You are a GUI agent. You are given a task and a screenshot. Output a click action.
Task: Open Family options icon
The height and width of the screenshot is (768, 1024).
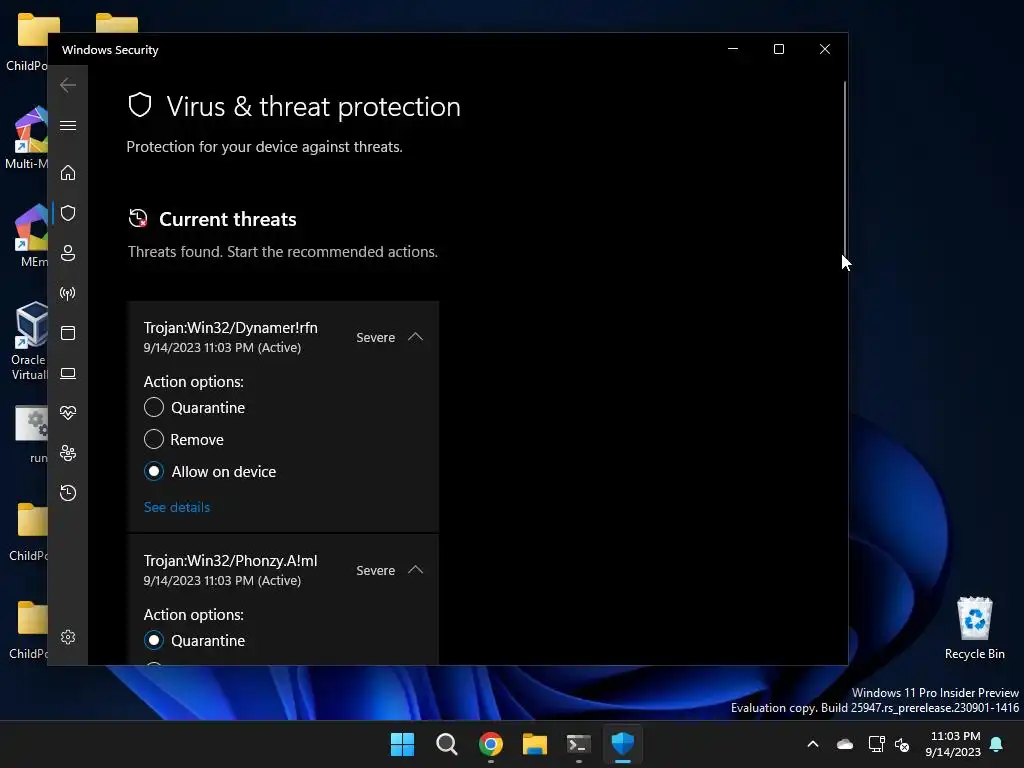tap(68, 453)
